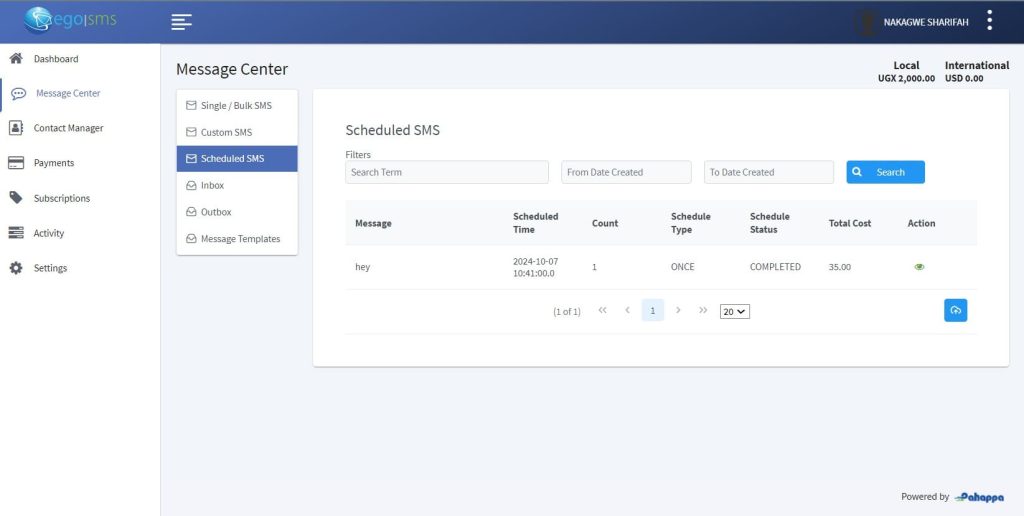1024x516 pixels.
Task: Open the Single / Bulk SMS tab
Action: click(236, 106)
